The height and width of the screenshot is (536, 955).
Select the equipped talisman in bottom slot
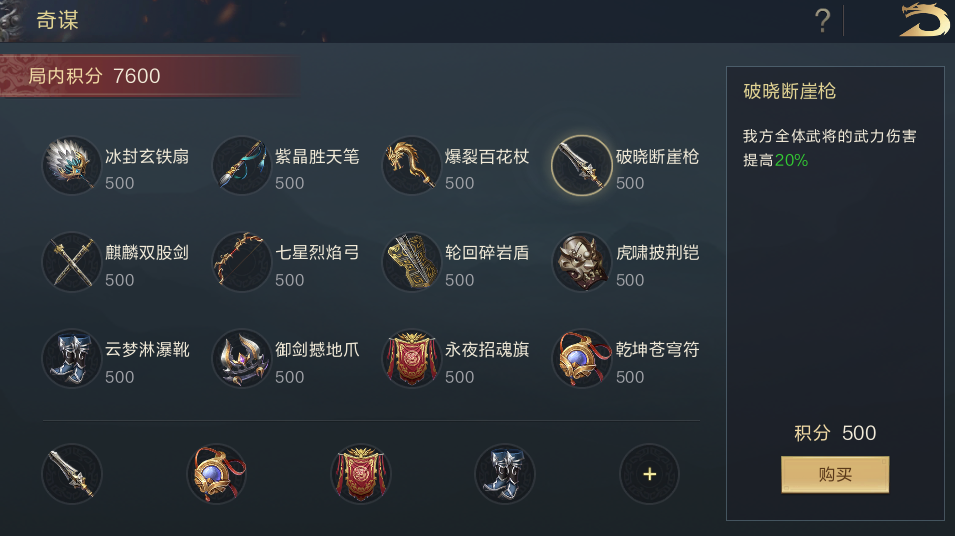[216, 474]
